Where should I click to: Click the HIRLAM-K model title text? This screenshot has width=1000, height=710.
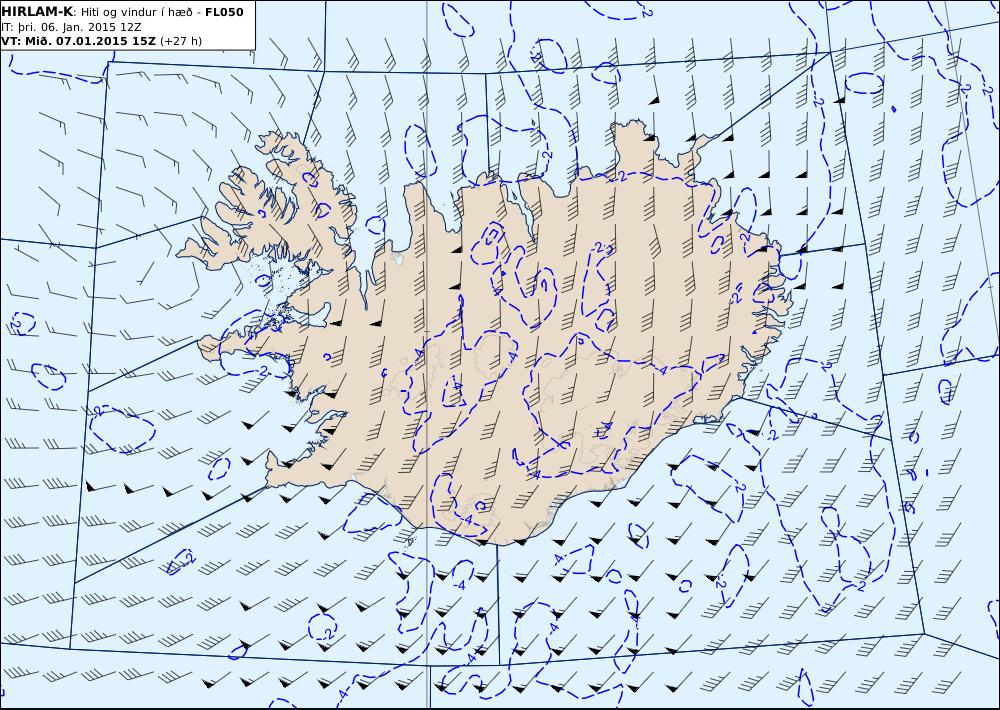(x=38, y=12)
